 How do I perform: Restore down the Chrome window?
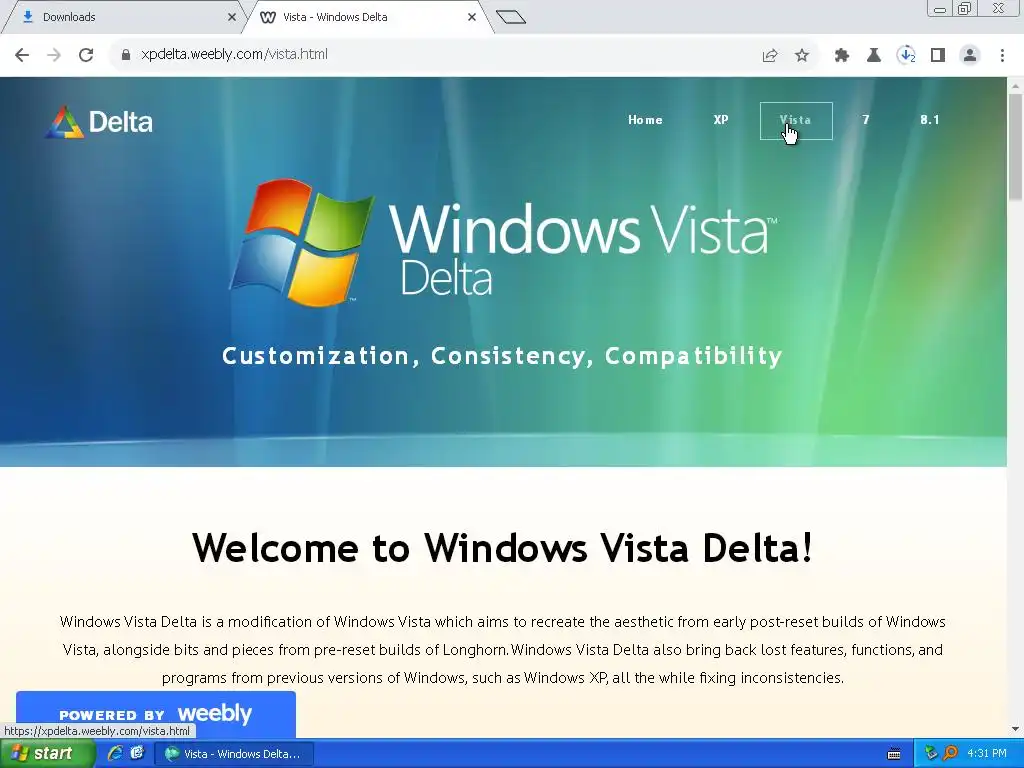point(964,9)
